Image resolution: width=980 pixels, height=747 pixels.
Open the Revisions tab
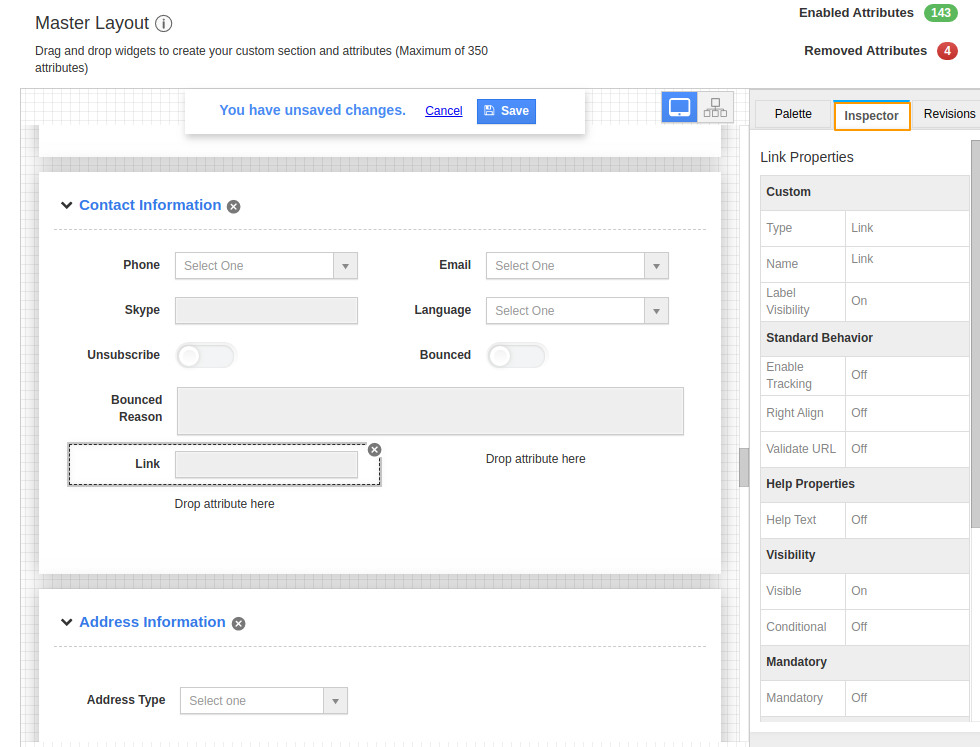point(948,114)
